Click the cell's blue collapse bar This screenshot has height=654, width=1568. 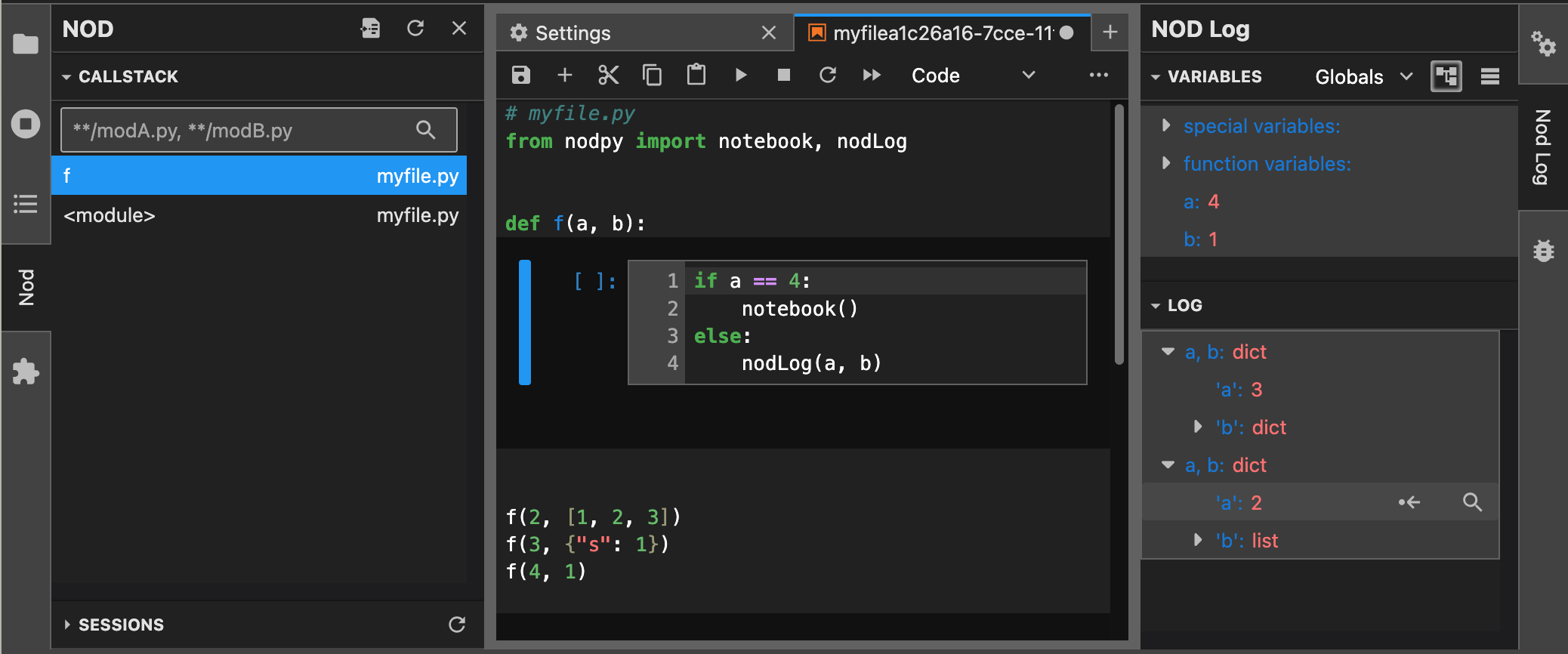pyautogui.click(x=525, y=322)
